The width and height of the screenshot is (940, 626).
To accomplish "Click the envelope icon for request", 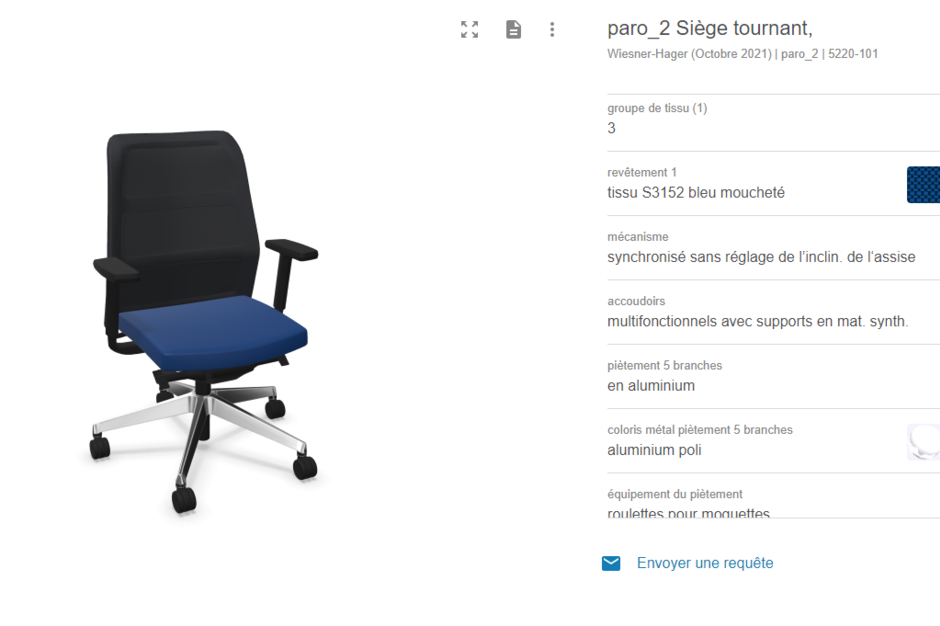I will [x=611, y=563].
